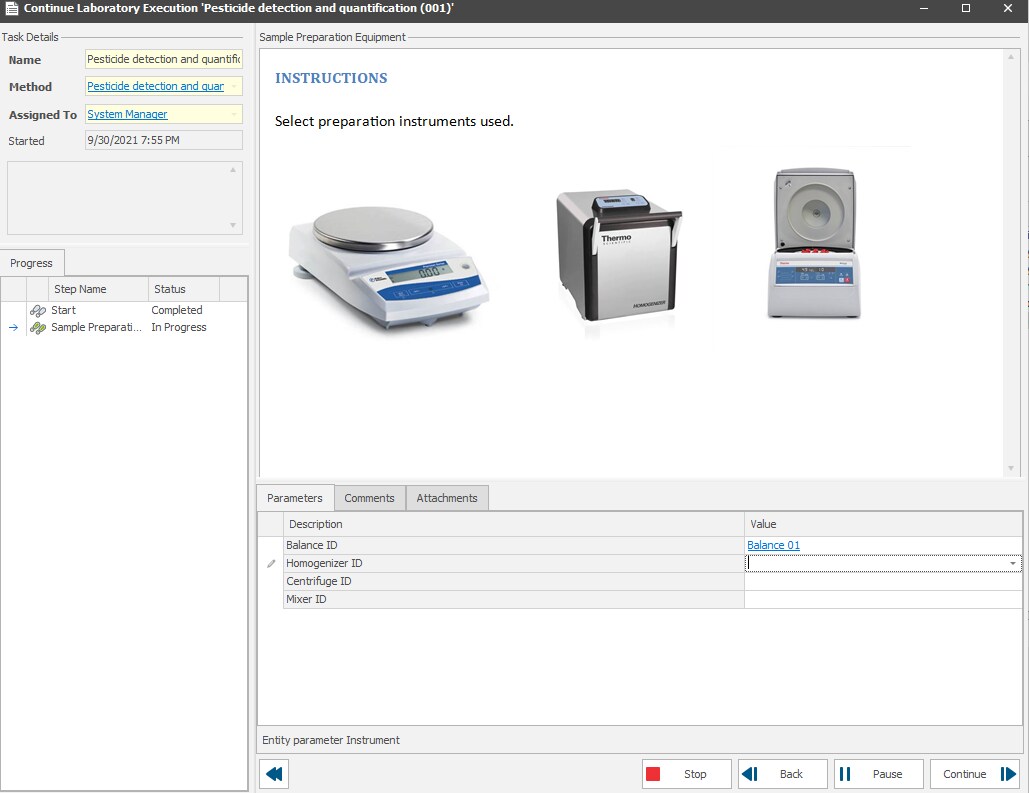The height and width of the screenshot is (793, 1029).
Task: Expand the Assigned To dropdown arrow
Action: [x=235, y=115]
